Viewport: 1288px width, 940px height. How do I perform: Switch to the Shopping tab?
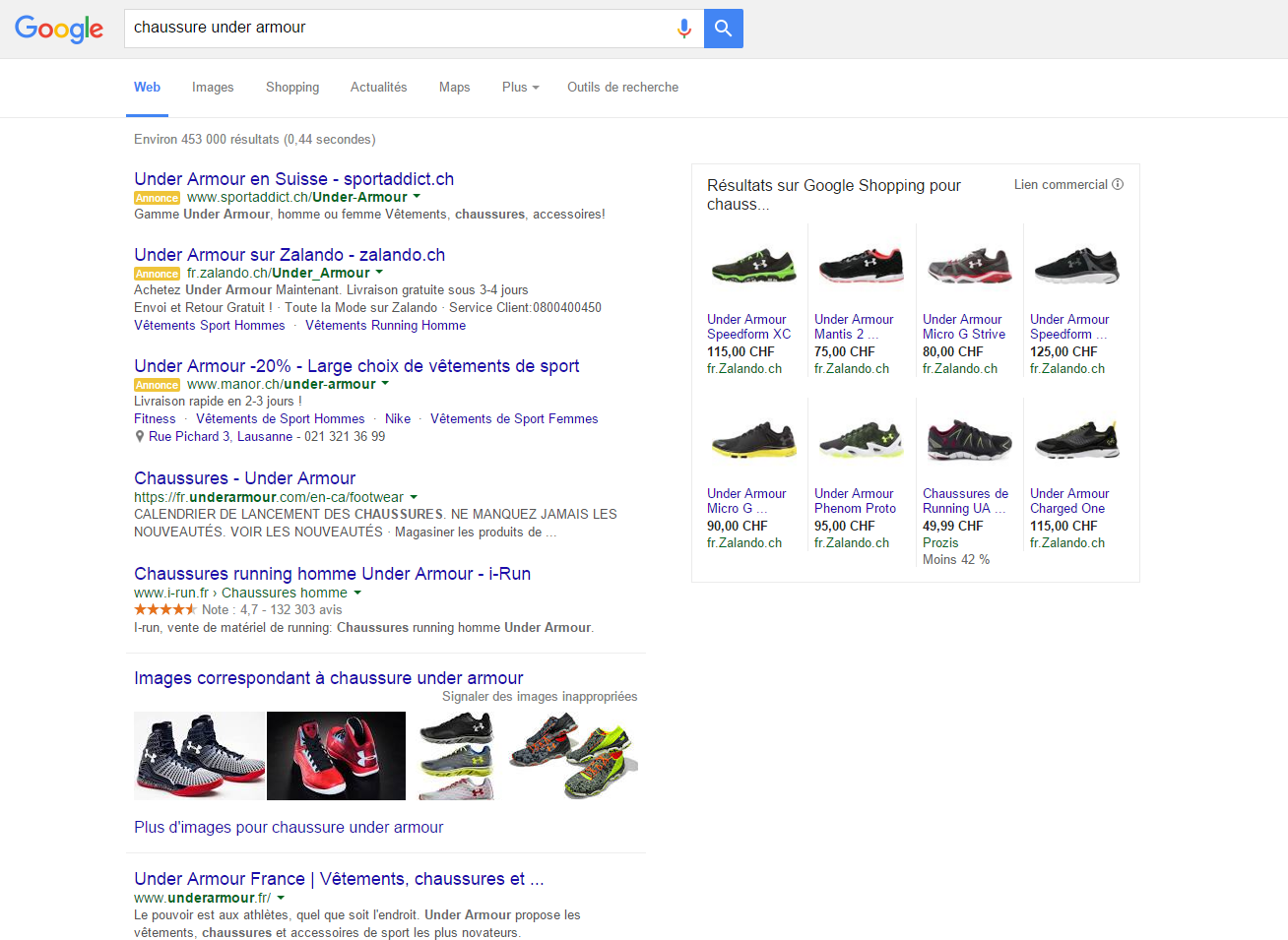(292, 87)
